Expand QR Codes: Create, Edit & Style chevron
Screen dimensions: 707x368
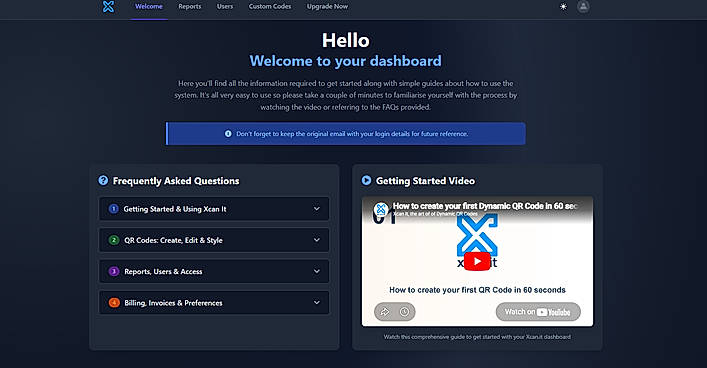coord(317,240)
